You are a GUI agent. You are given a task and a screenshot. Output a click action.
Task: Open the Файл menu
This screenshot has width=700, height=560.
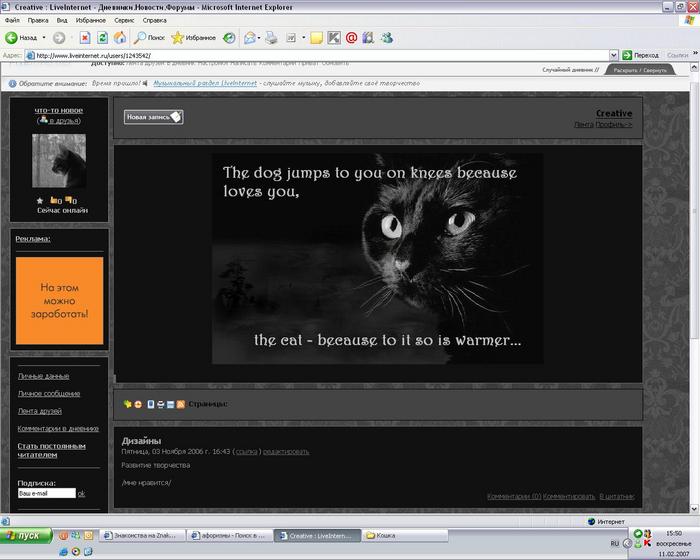pos(12,21)
